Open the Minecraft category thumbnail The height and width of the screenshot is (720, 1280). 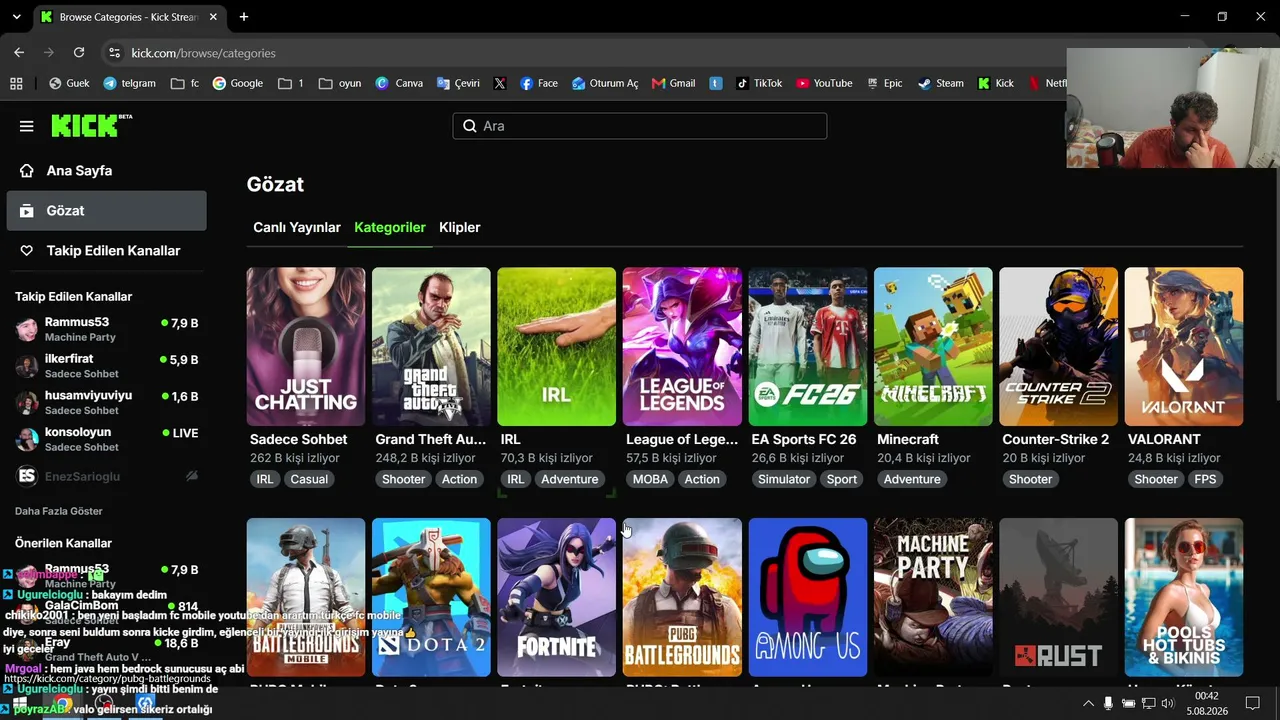[x=933, y=346]
